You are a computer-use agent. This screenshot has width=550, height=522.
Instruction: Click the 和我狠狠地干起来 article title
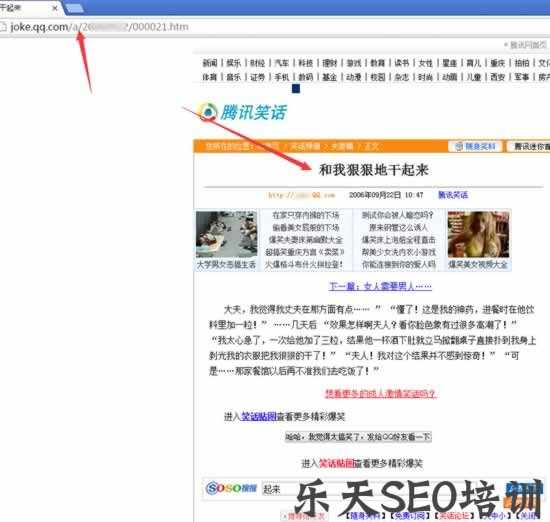pos(374,170)
